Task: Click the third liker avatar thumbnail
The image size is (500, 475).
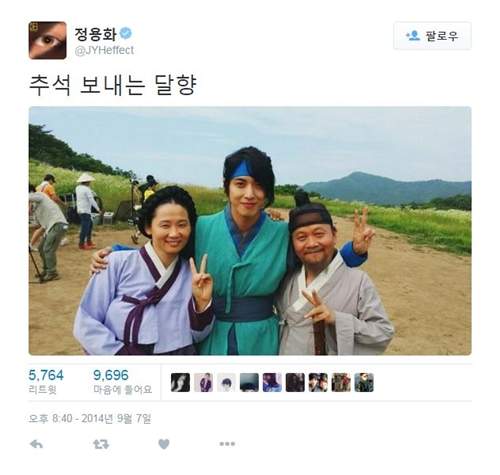Action: 226,382
